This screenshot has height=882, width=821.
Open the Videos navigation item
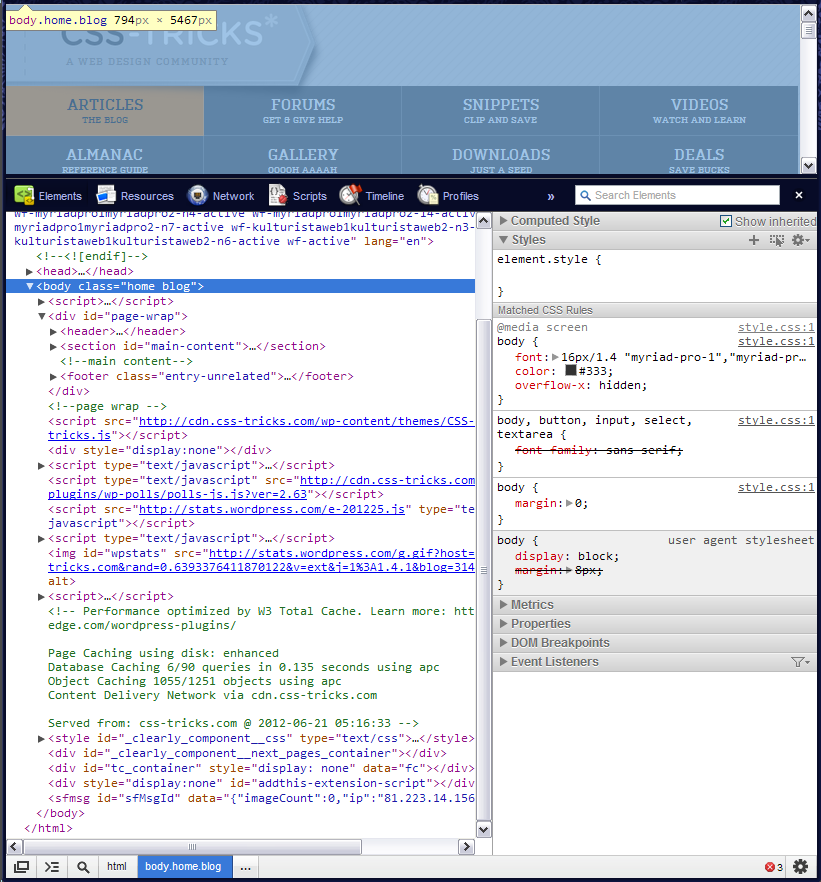pos(699,111)
